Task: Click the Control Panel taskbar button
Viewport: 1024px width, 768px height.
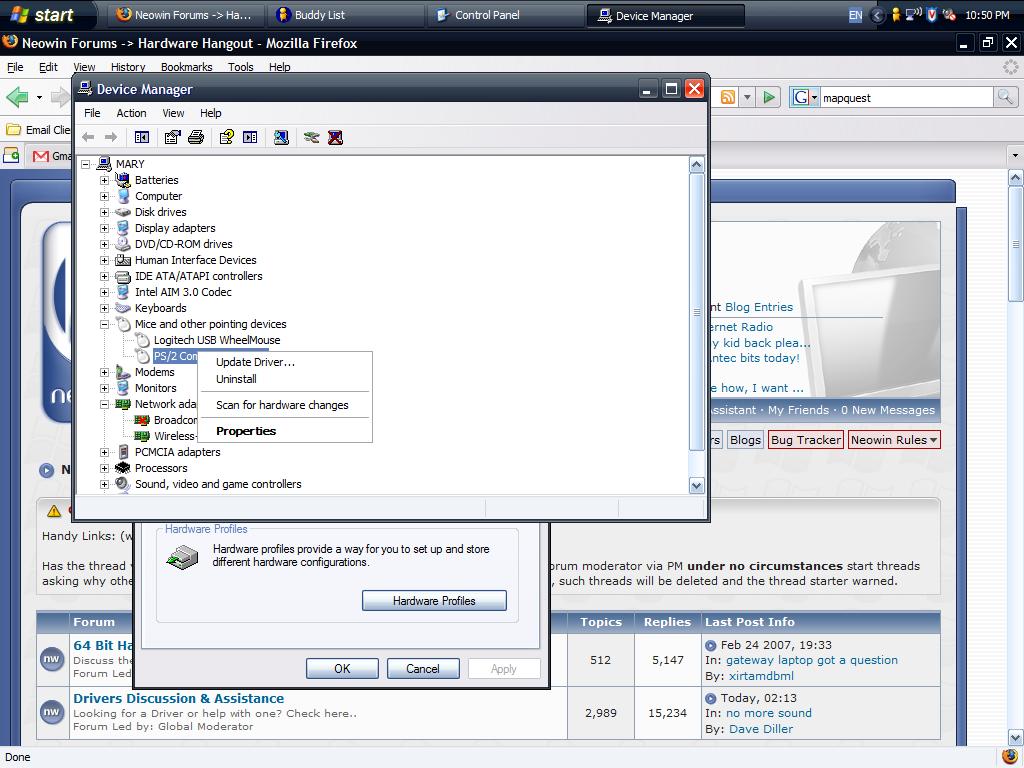Action: pyautogui.click(x=487, y=15)
